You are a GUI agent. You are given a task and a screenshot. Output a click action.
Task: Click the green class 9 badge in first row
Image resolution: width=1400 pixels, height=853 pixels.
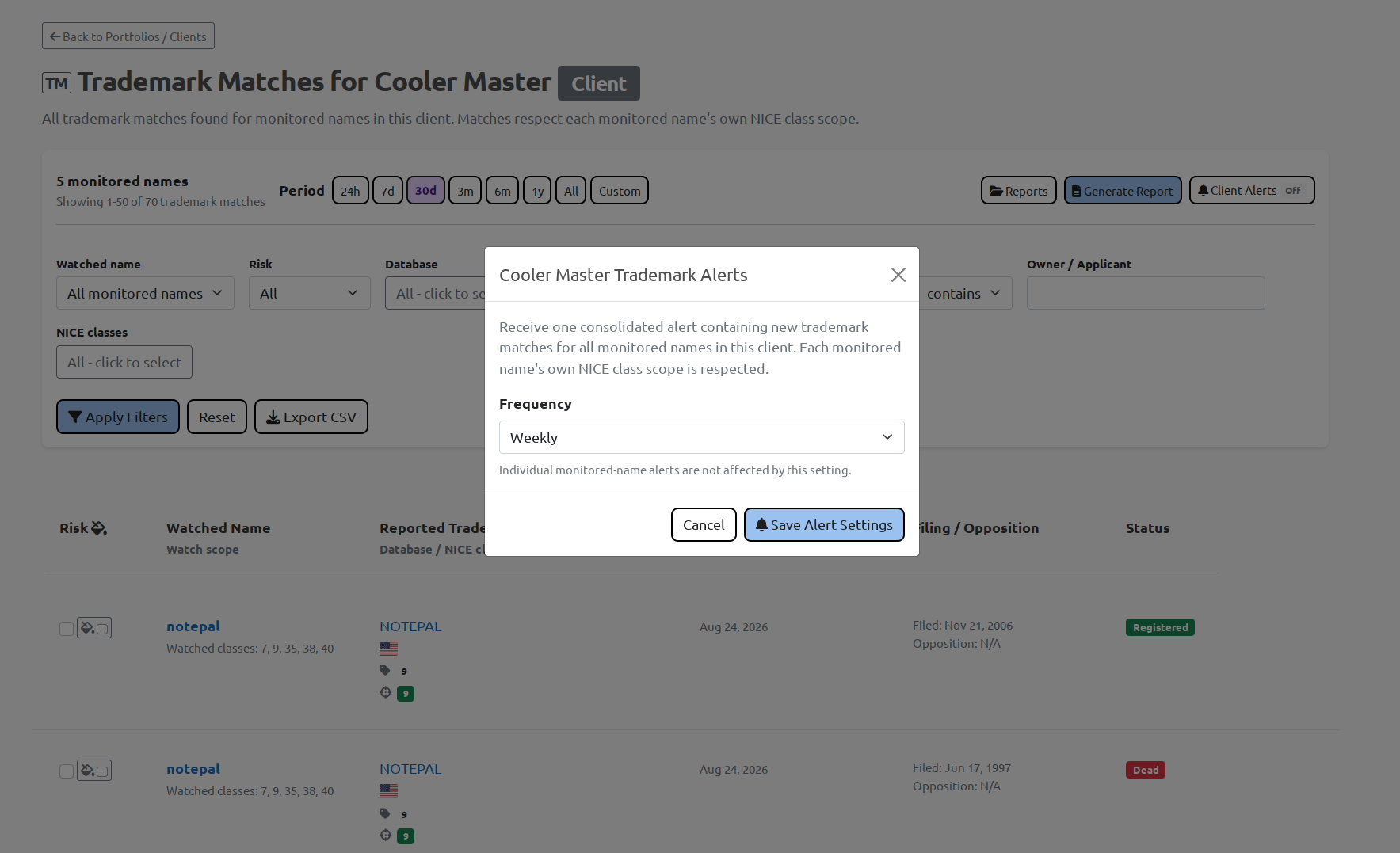click(406, 693)
